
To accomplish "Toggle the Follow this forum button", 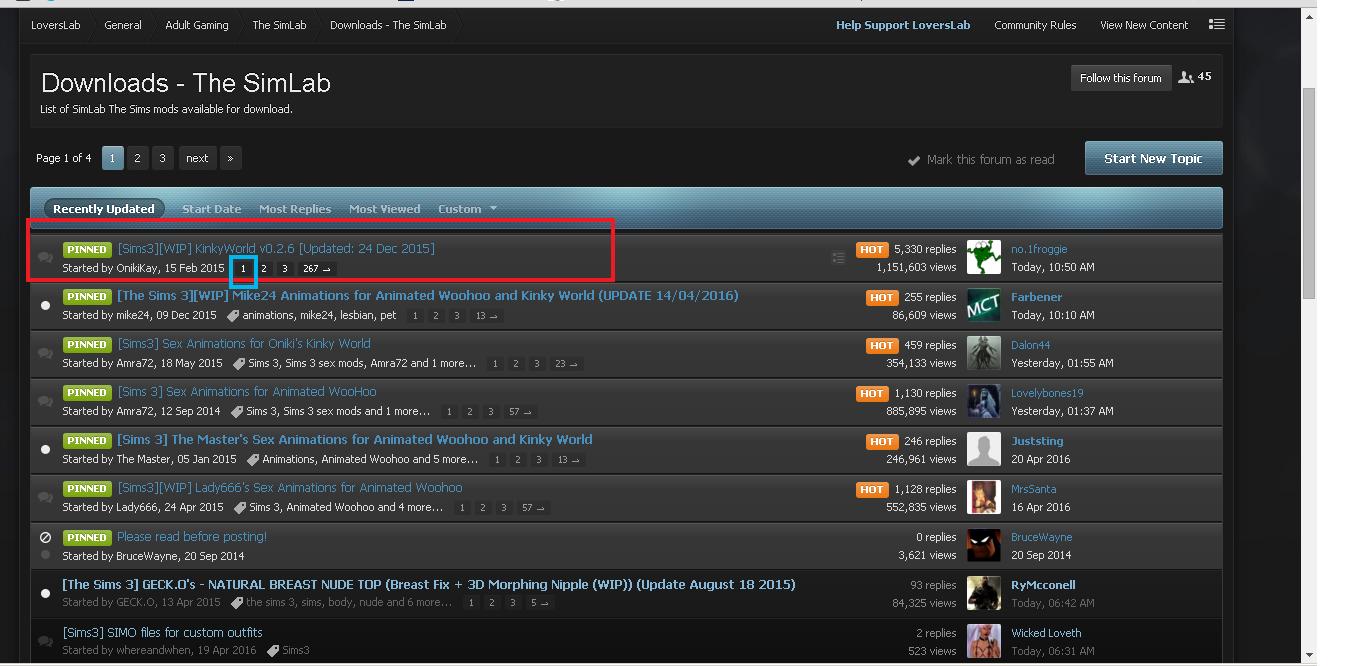I will click(x=1120, y=78).
